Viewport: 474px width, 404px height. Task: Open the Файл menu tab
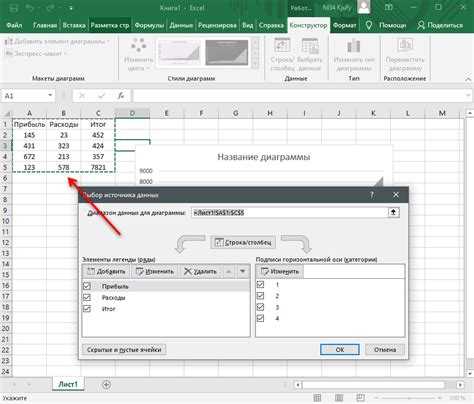click(14, 25)
